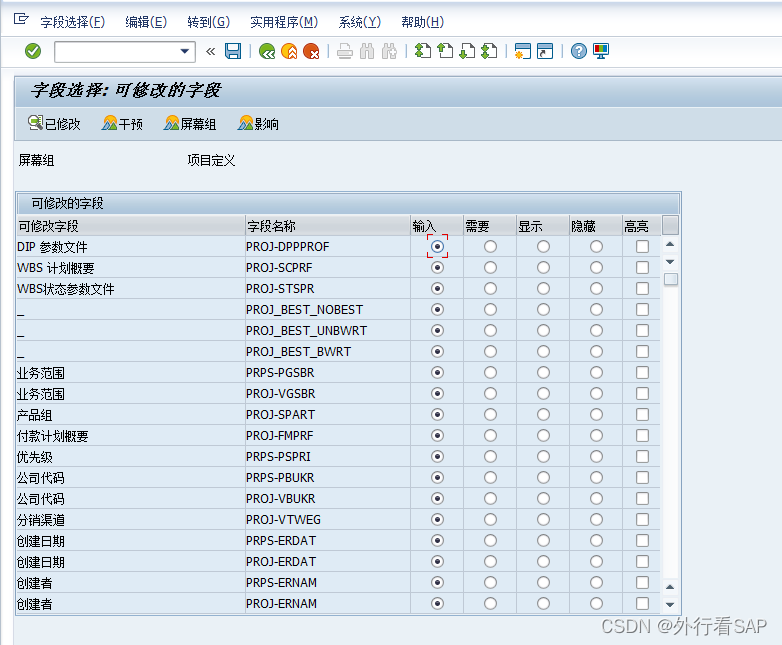
Task: Click the orange Exit icon
Action: point(289,51)
